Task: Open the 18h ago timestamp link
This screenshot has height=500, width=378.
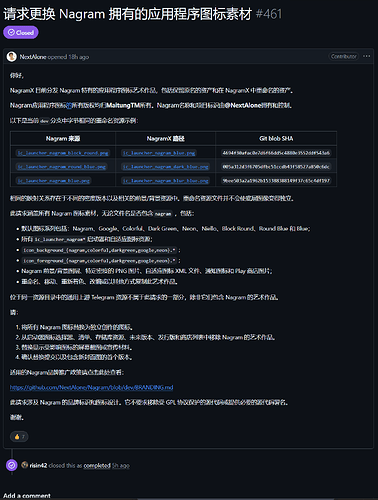Action: point(79,57)
